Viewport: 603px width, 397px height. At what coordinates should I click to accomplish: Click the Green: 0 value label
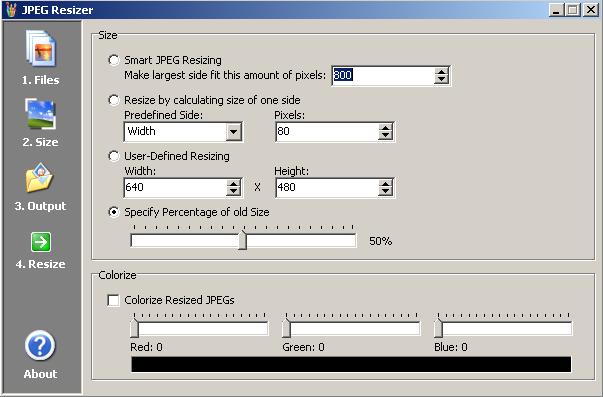[303, 347]
